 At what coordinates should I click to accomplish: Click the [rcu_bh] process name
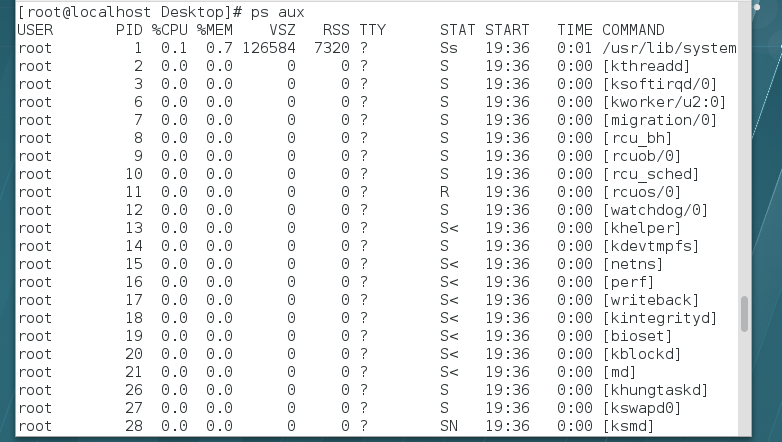(x=637, y=138)
